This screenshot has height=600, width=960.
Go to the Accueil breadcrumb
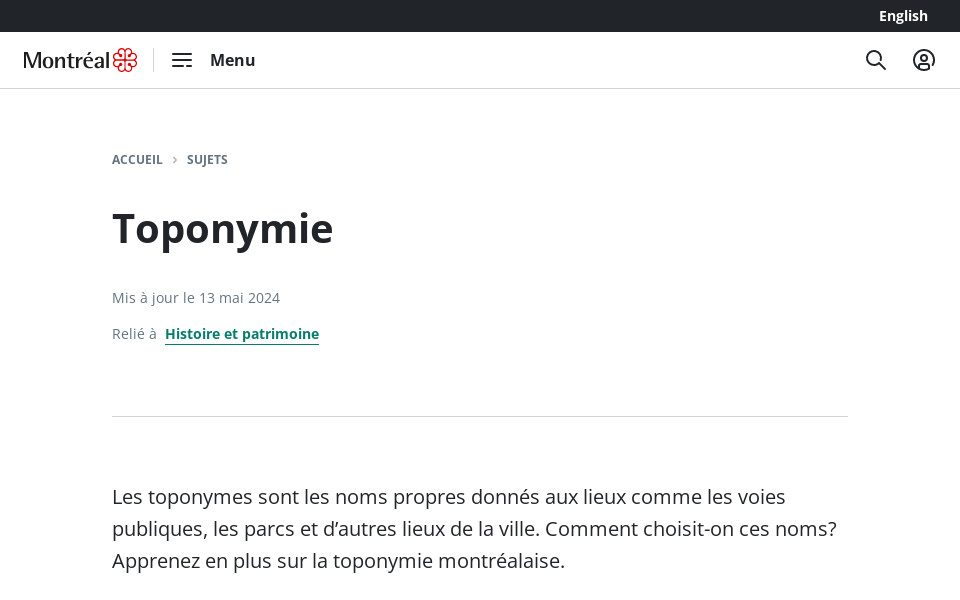[x=137, y=160]
